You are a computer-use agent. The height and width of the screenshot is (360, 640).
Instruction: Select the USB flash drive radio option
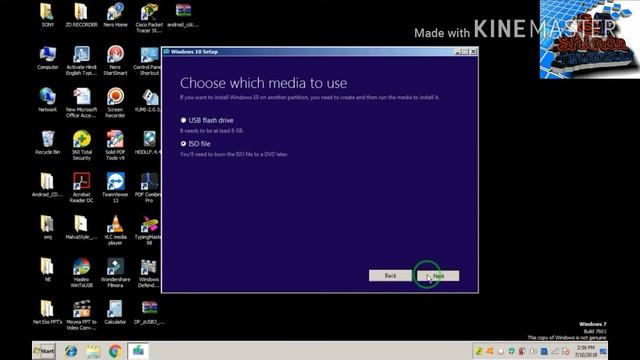point(183,120)
